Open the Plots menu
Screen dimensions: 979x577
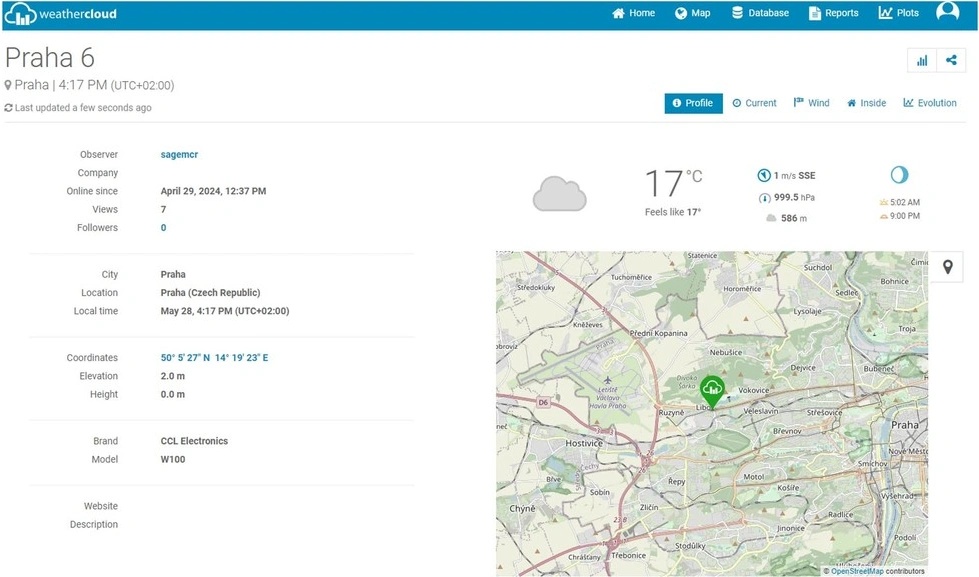899,13
